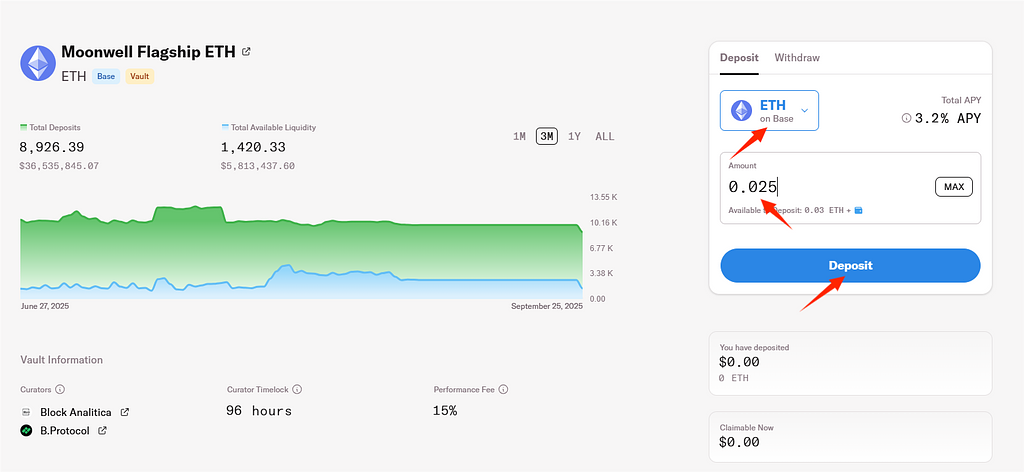Click the wallet icon after Available to Deposit
This screenshot has height=472, width=1024.
click(x=858, y=210)
